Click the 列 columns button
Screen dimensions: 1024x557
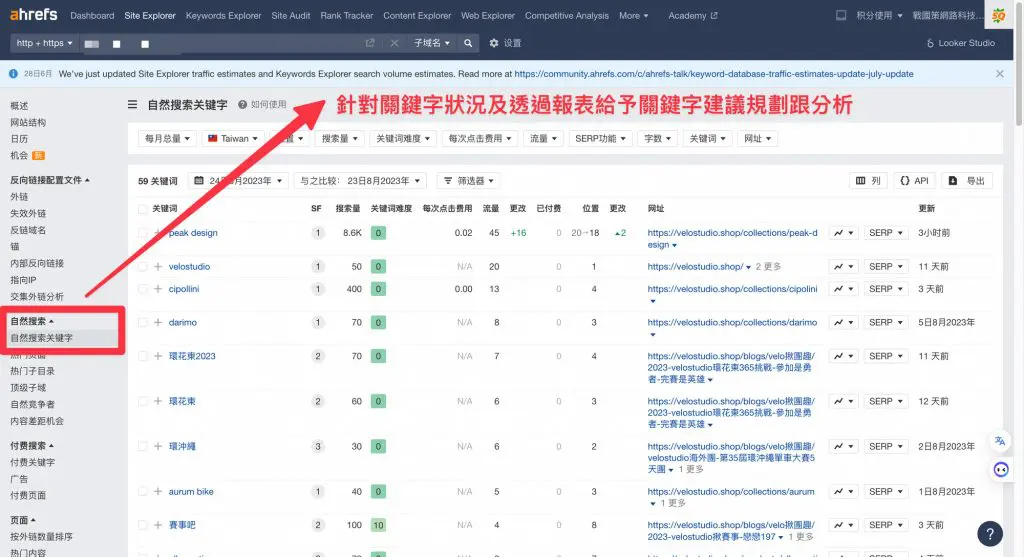(868, 181)
